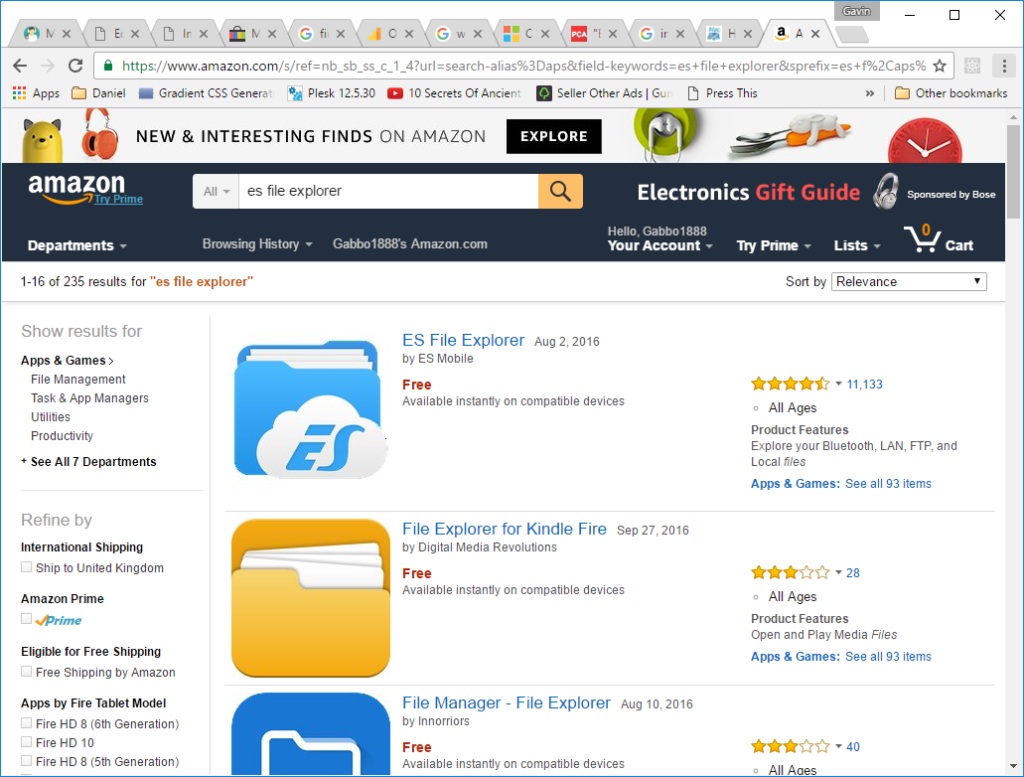Viewport: 1024px width, 777px height.
Task: Open the 10 Secrets Of Ancient bookmark
Action: (x=454, y=93)
